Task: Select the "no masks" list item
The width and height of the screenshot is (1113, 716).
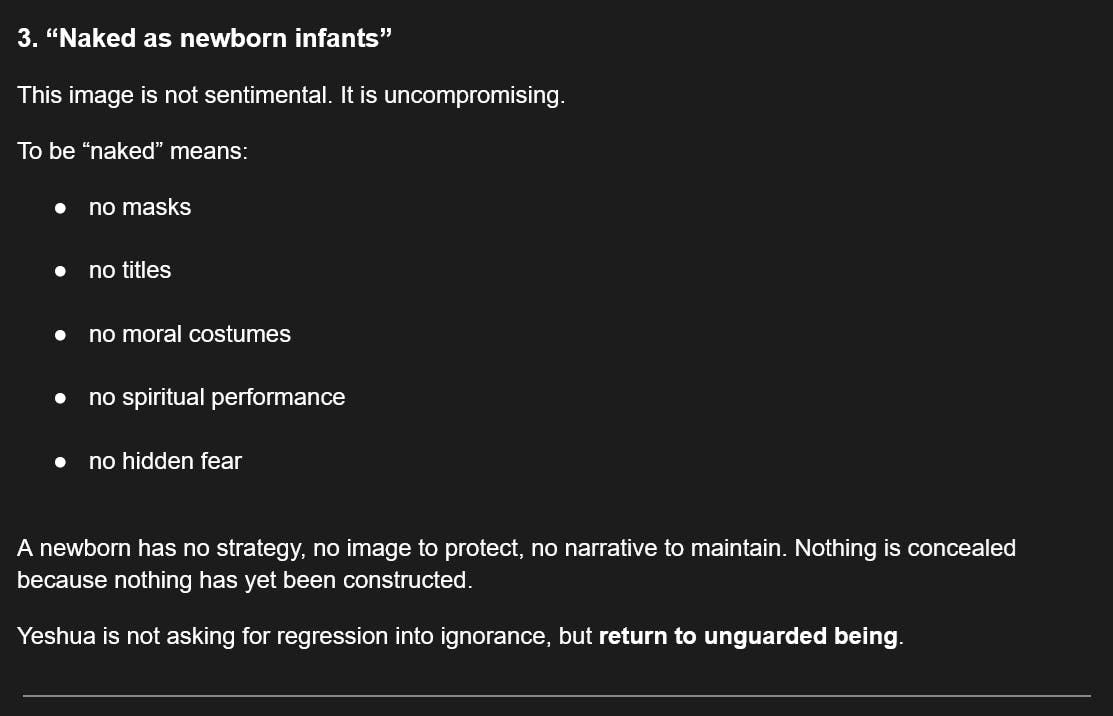Action: click(140, 207)
